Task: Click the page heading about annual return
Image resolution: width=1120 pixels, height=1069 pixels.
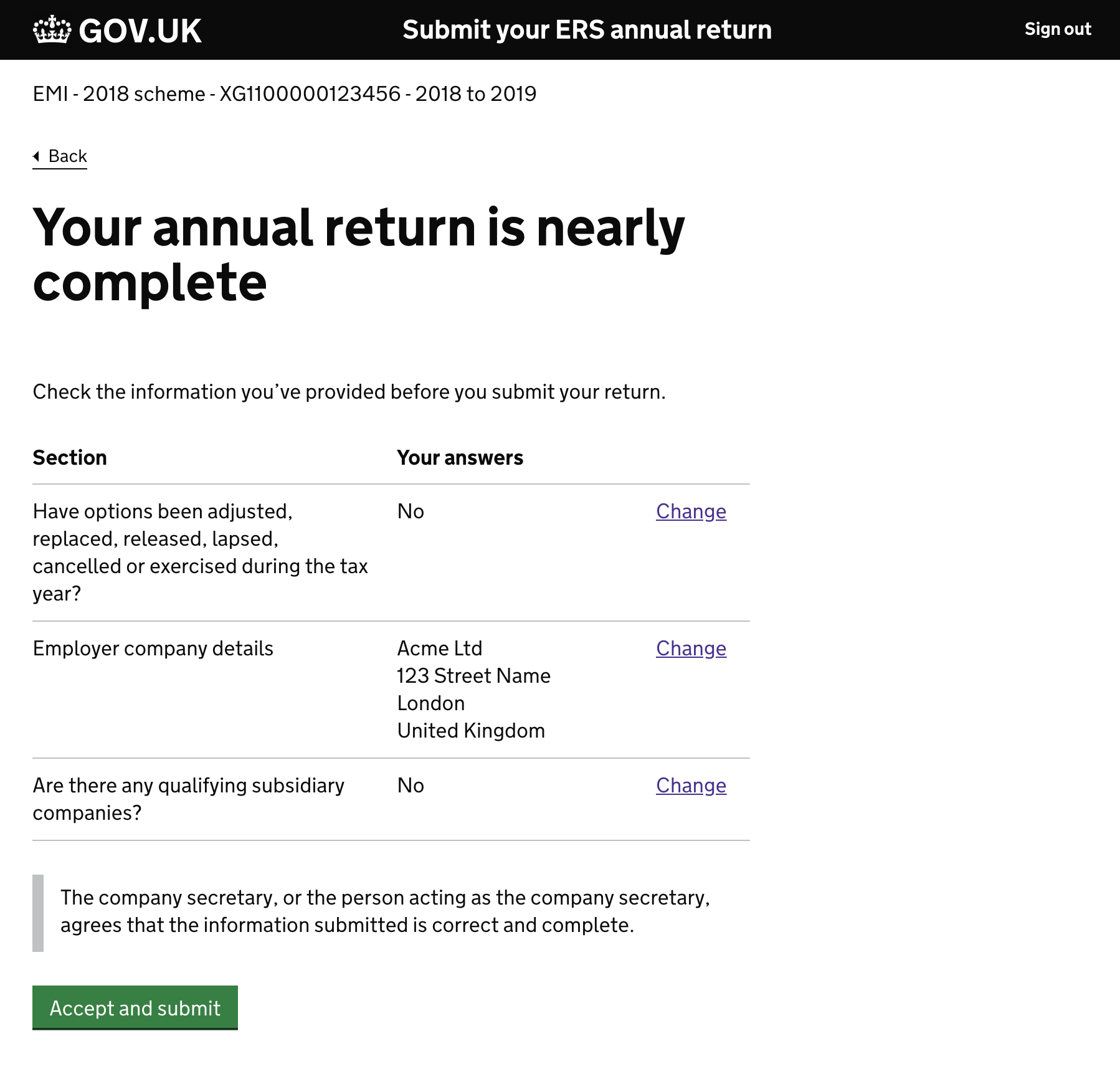Action: coord(359,255)
